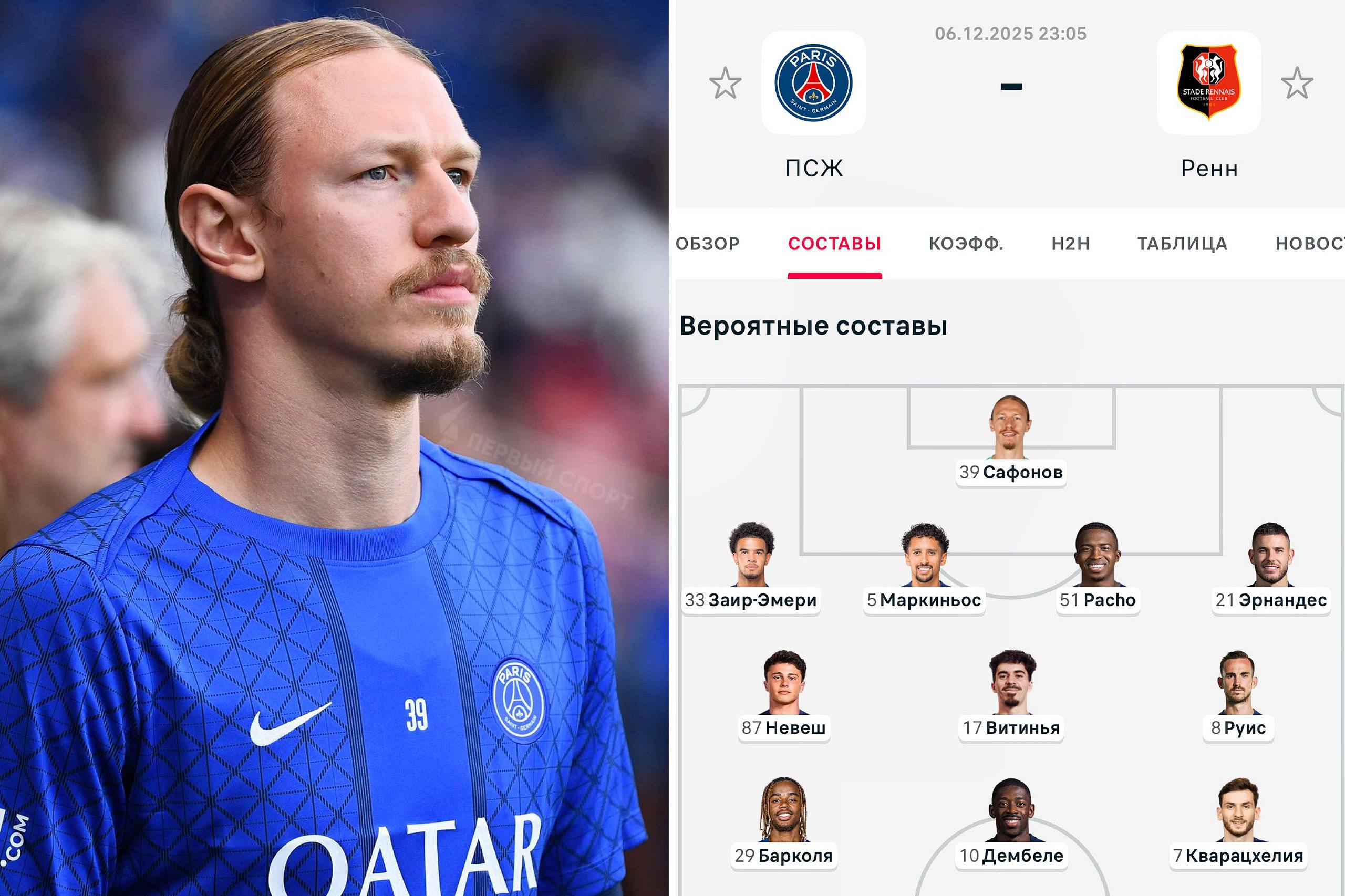
Task: Open the Stade Rennais club logo
Action: tap(1209, 83)
